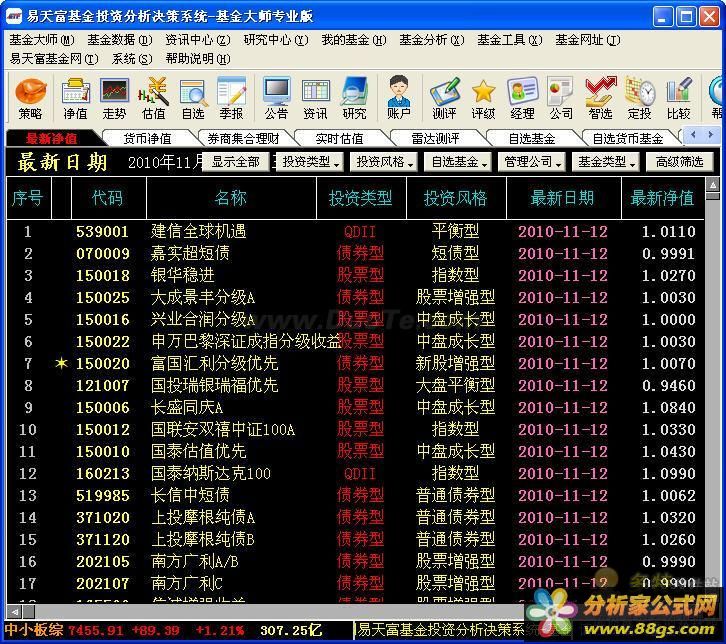Open the 基金网址(T) menu
726x644 pixels.
click(x=588, y=40)
